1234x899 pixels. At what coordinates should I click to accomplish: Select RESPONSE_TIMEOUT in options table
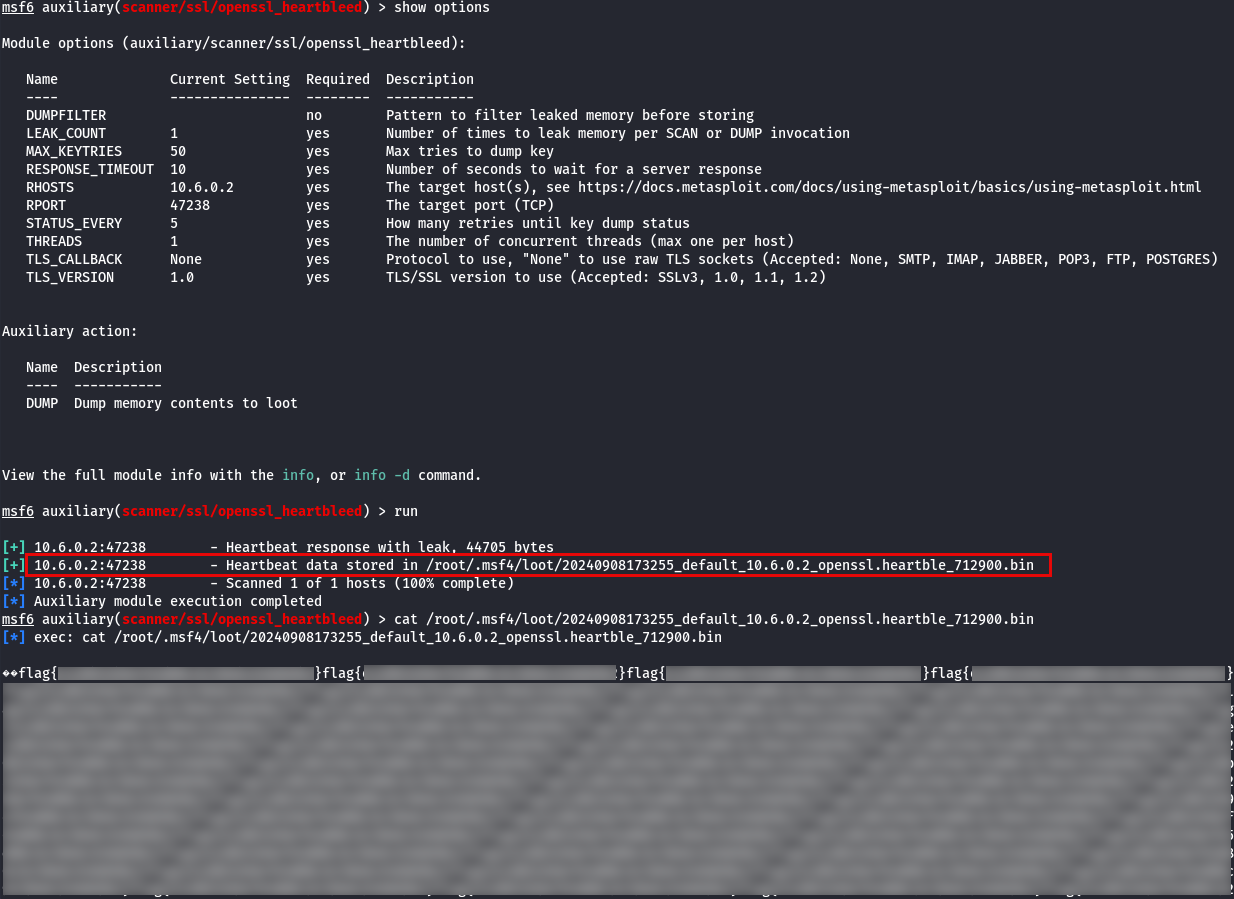click(90, 169)
